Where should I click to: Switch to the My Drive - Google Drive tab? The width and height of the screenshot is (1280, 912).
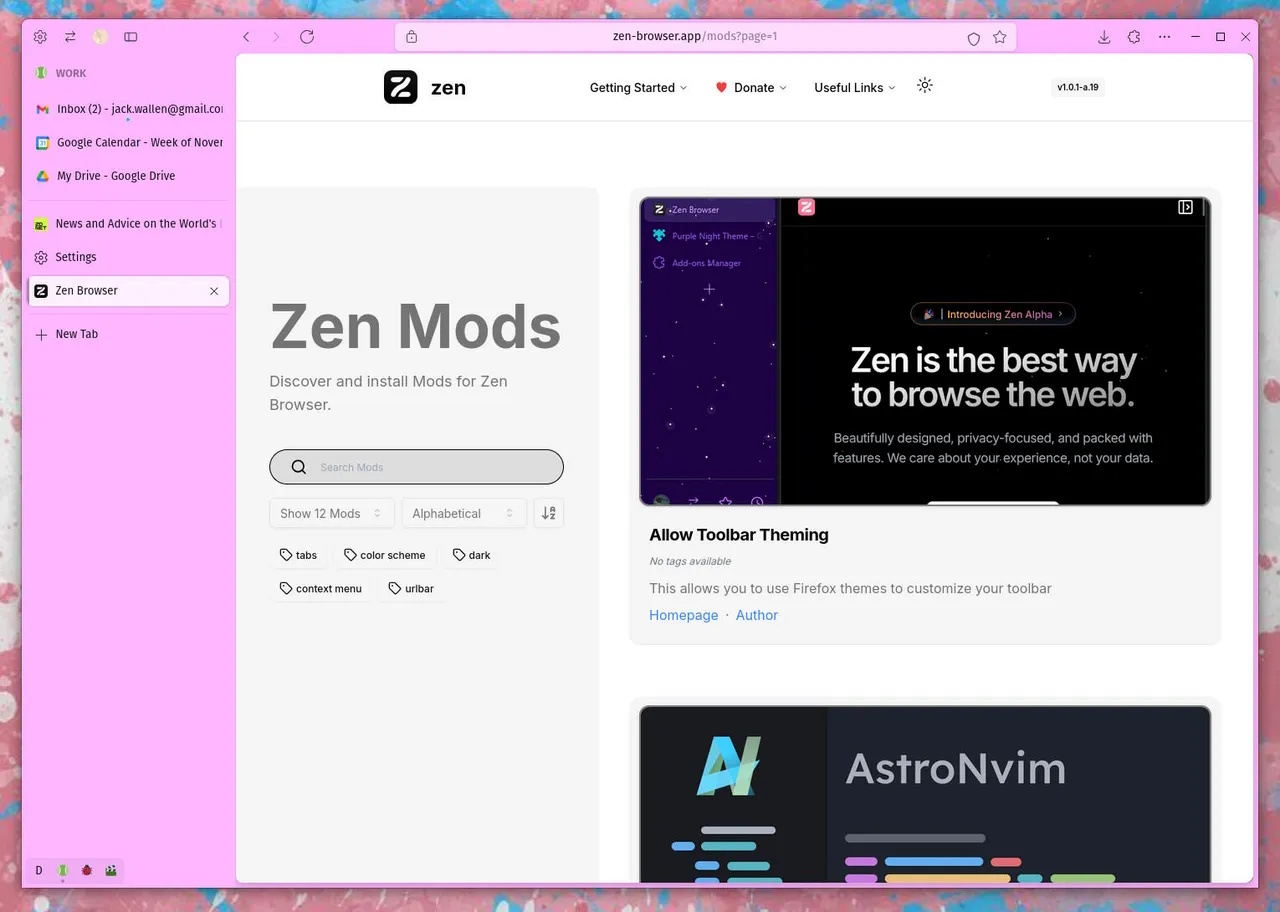click(x=129, y=176)
